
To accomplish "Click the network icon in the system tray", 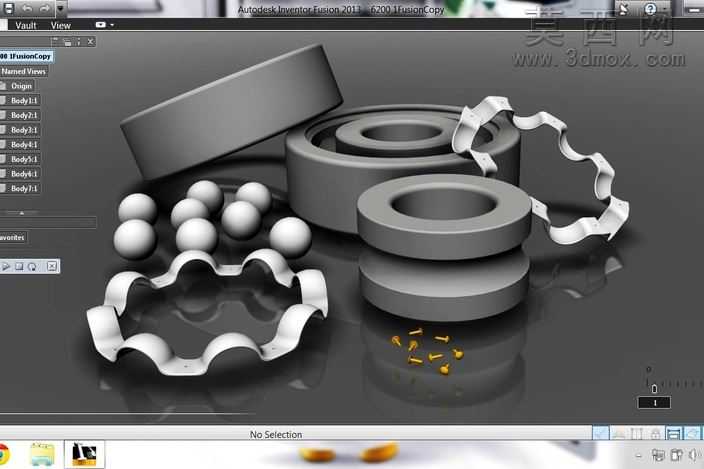I will [659, 455].
